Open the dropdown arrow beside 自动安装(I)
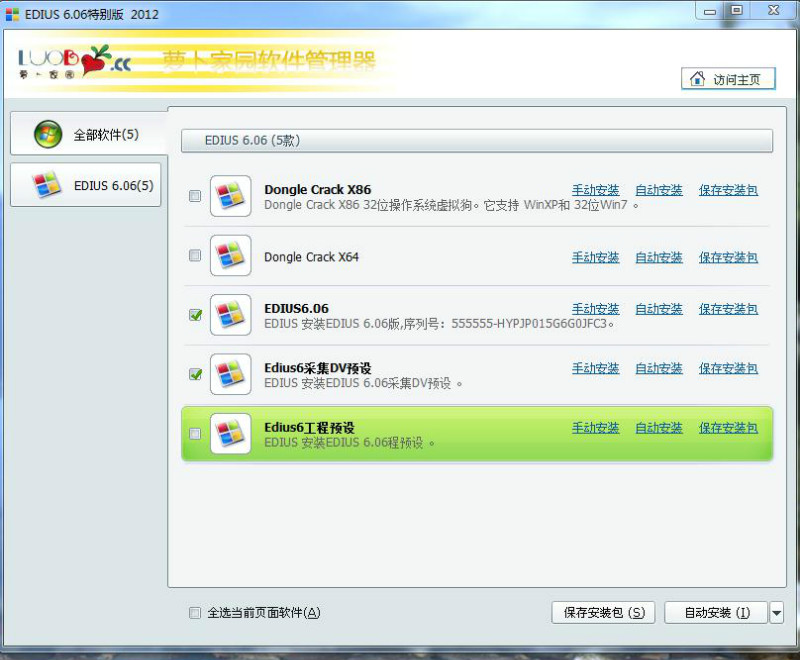The height and width of the screenshot is (660, 800). pos(776,613)
